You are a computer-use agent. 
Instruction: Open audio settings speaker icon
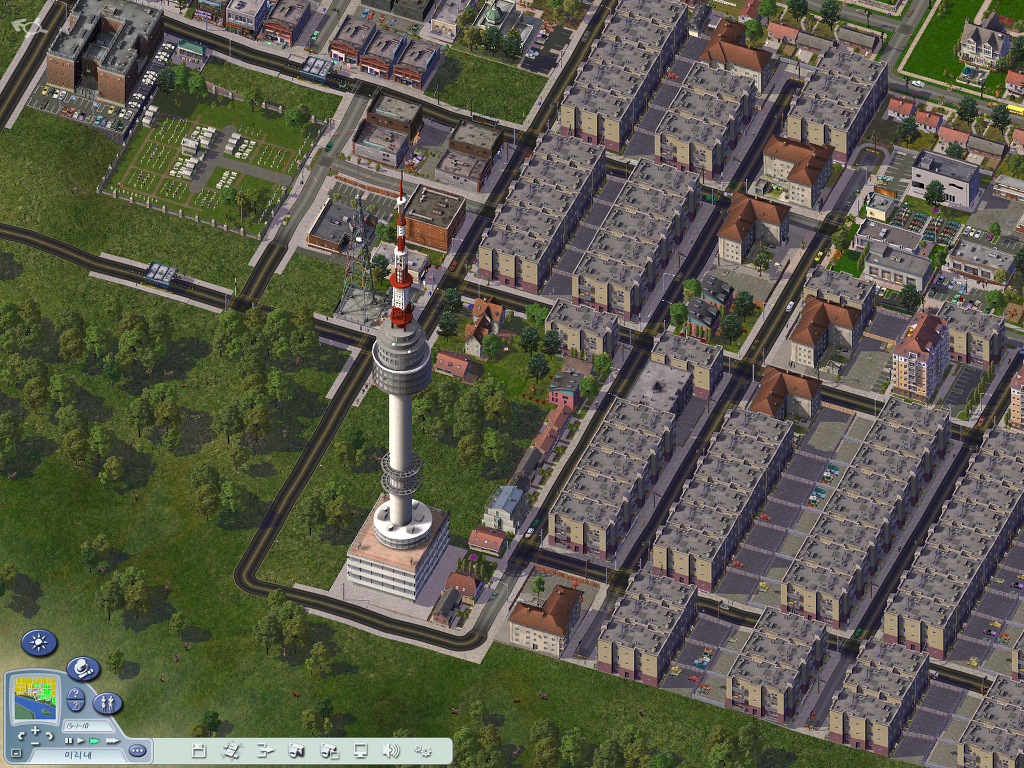(x=392, y=750)
